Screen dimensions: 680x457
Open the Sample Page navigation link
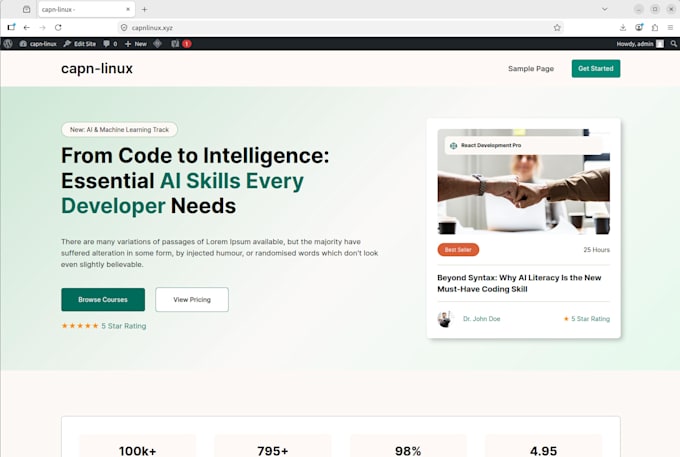(531, 69)
